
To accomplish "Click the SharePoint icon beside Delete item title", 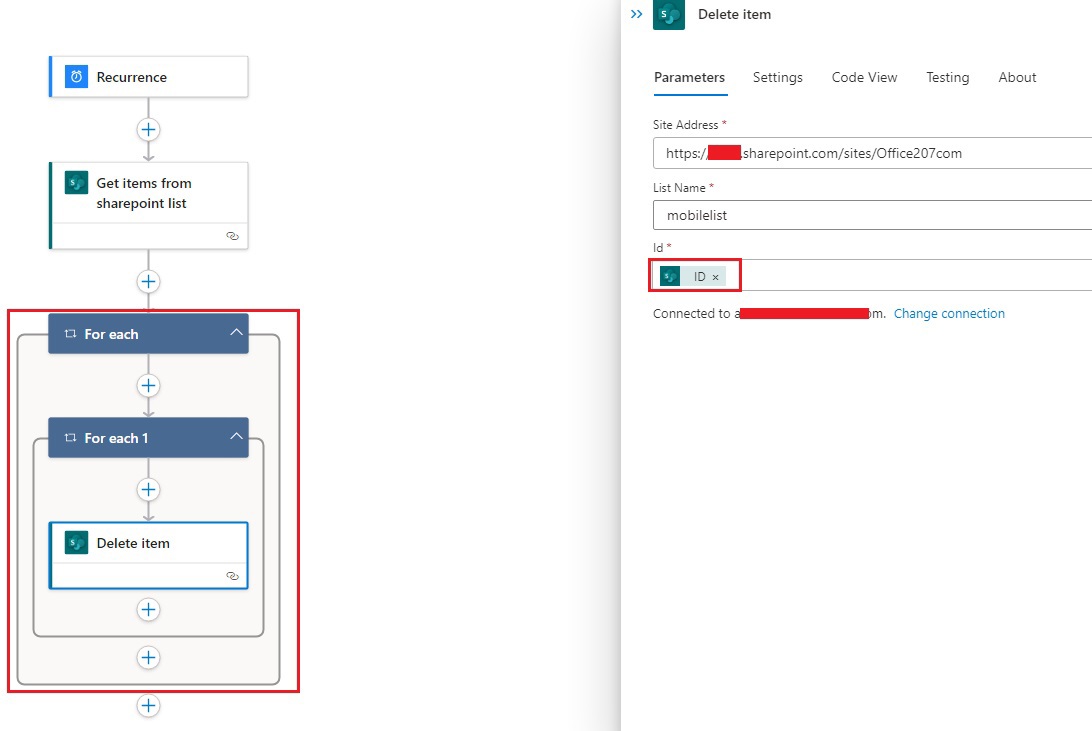I will 668,15.
